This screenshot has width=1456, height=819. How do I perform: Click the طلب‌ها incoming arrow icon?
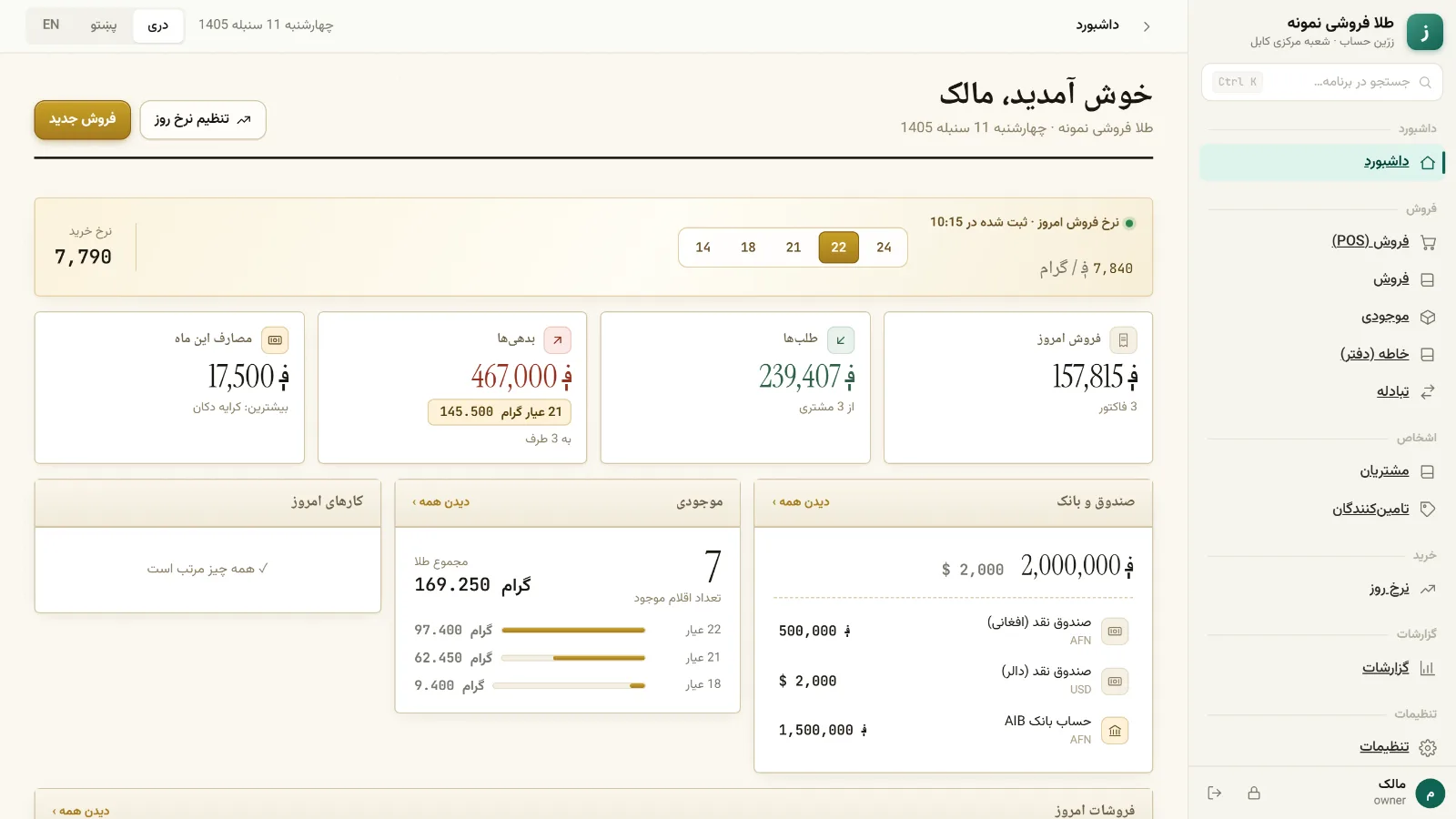click(x=841, y=340)
